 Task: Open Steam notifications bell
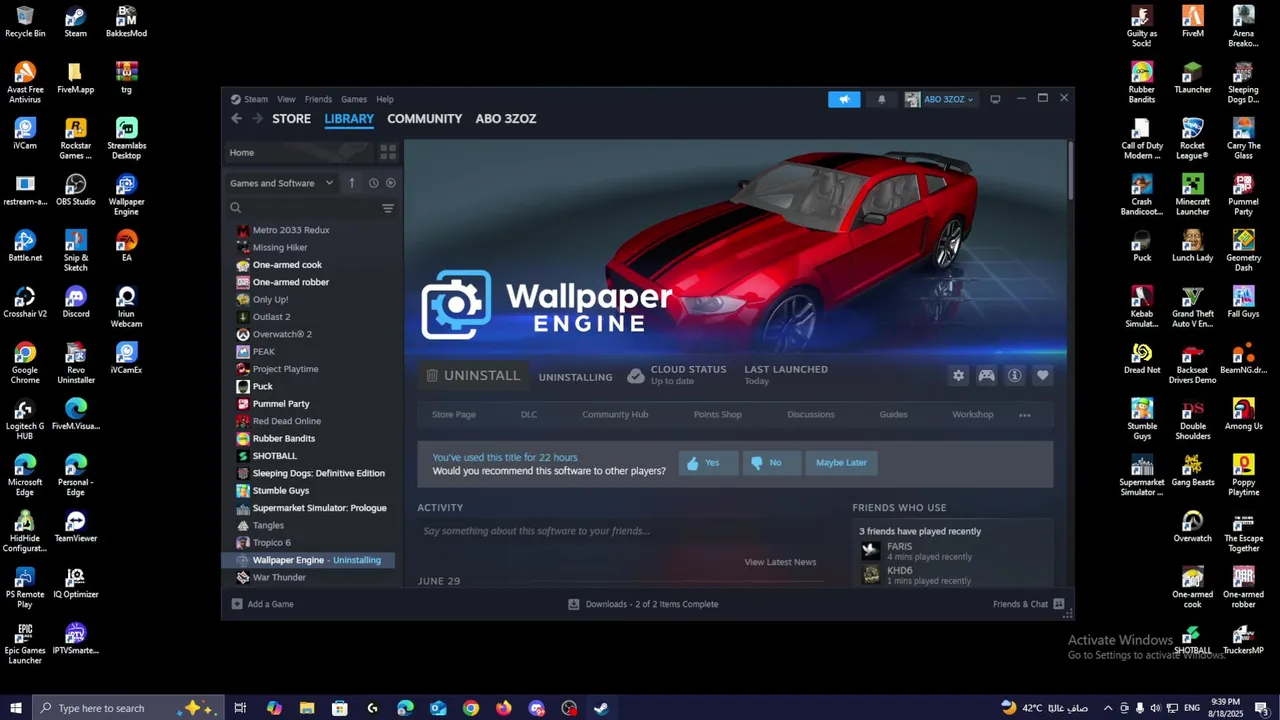881,99
